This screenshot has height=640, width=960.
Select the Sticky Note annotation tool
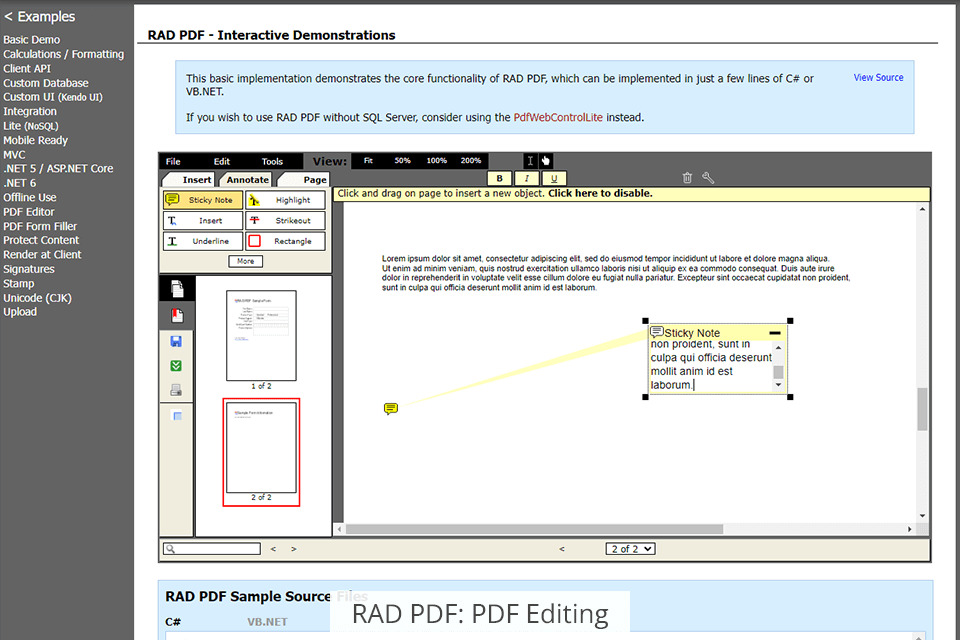[203, 200]
